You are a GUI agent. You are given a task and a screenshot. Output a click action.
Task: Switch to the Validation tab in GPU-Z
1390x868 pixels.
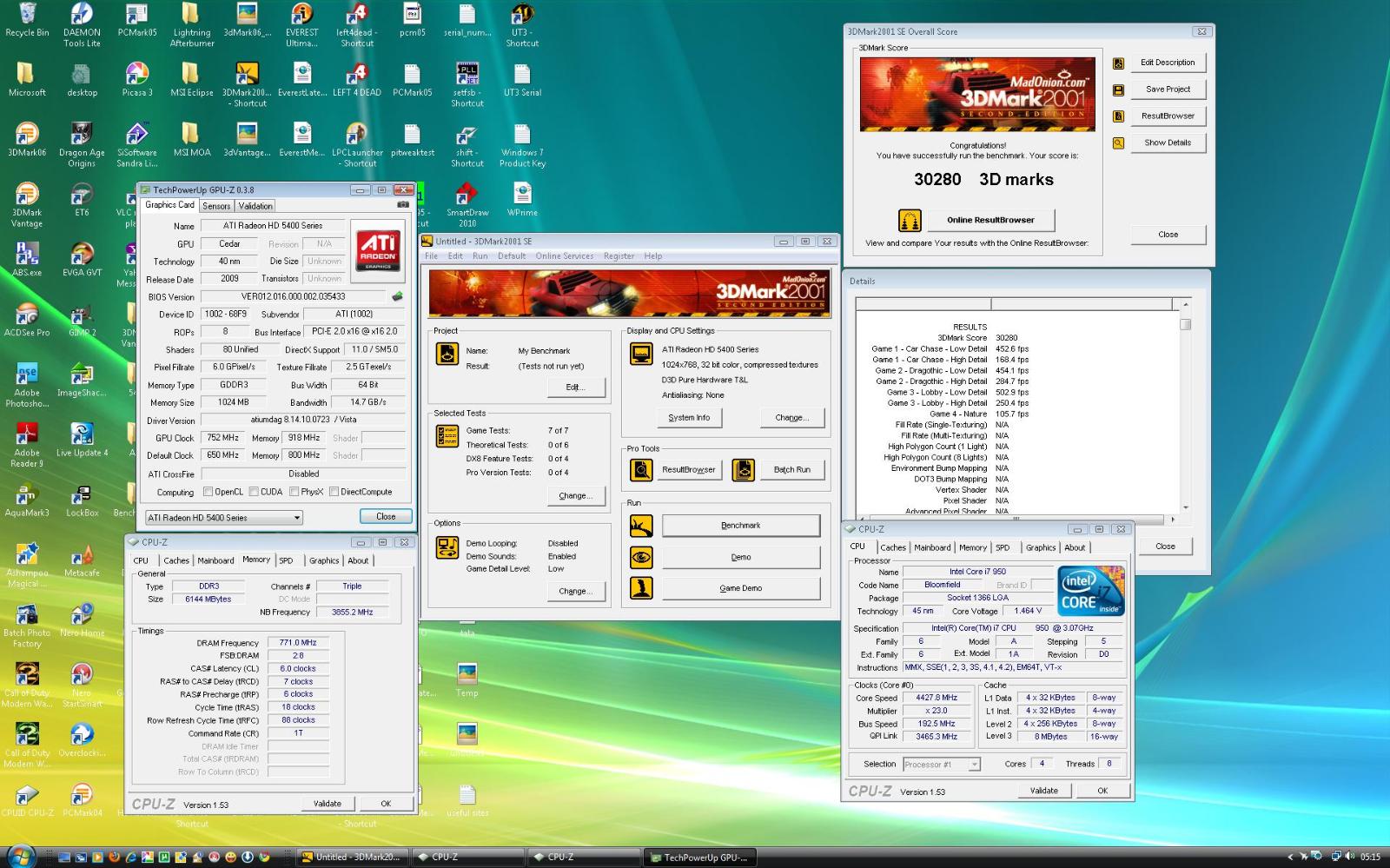point(255,206)
